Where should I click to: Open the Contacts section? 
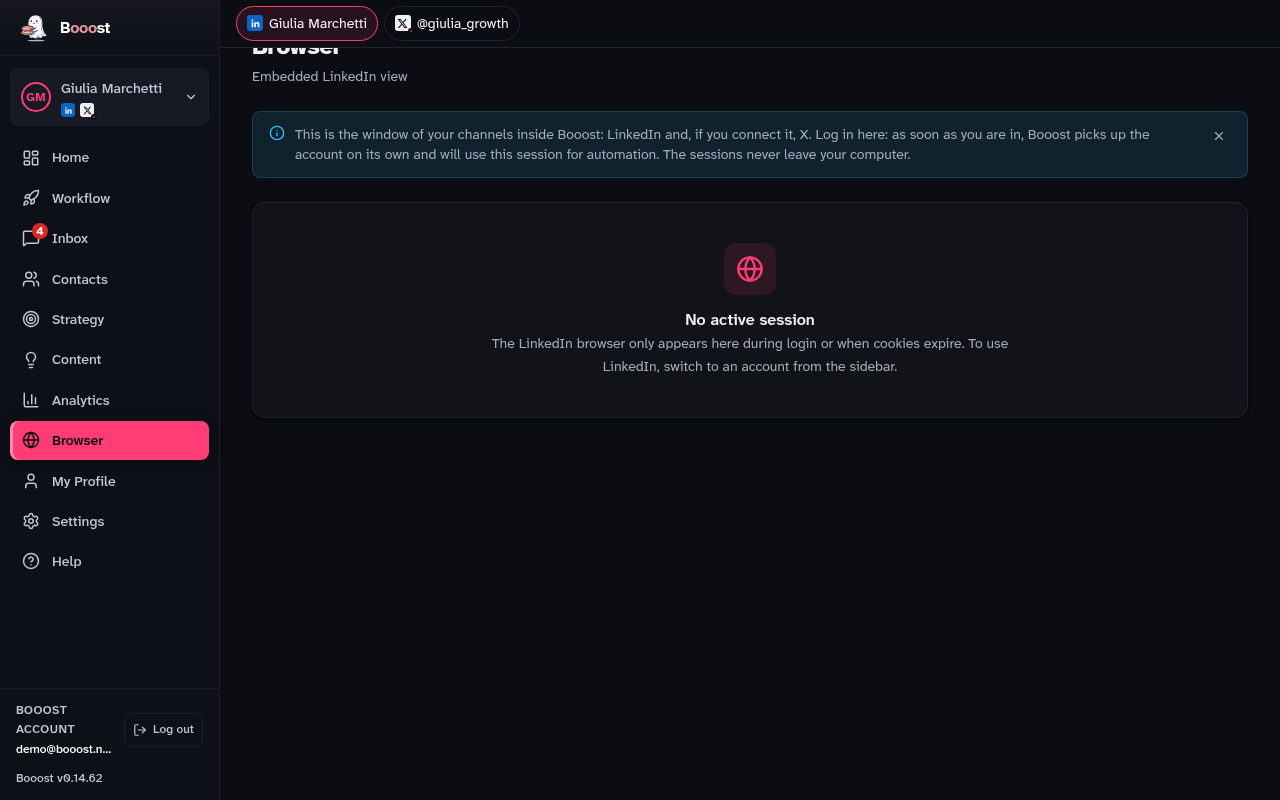tap(110, 279)
